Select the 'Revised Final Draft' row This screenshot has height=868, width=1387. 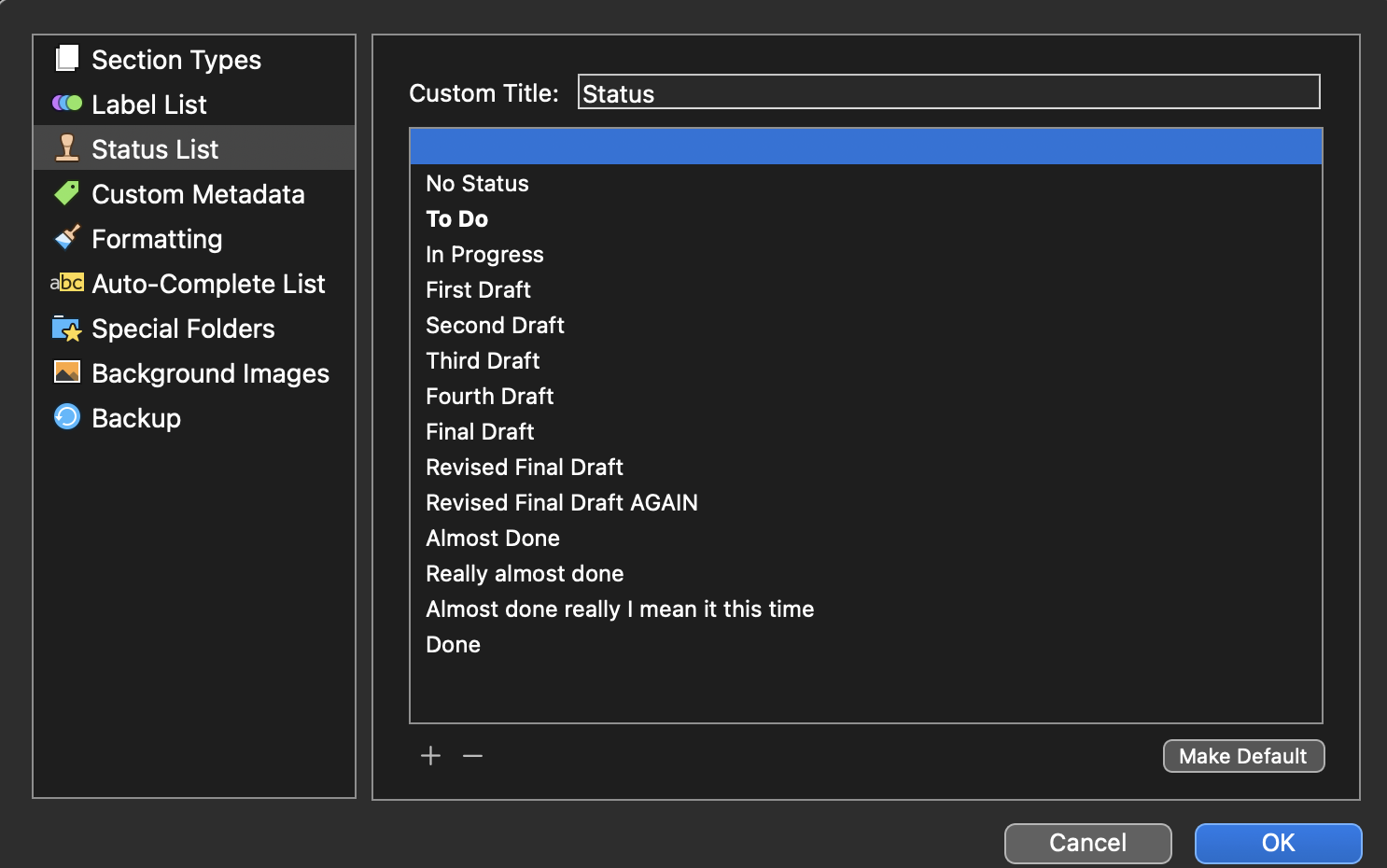click(x=866, y=467)
